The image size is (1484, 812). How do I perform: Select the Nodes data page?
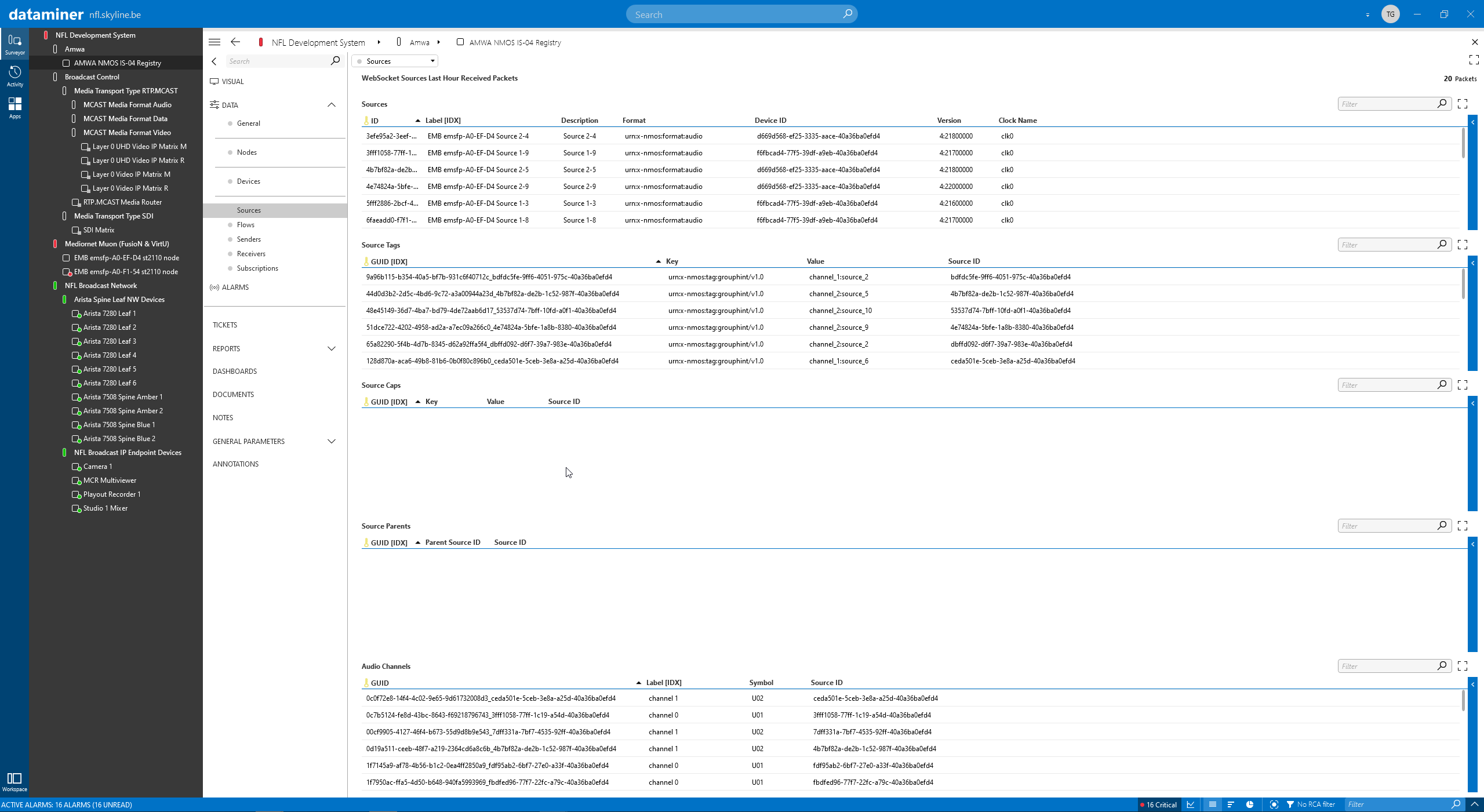pos(246,152)
